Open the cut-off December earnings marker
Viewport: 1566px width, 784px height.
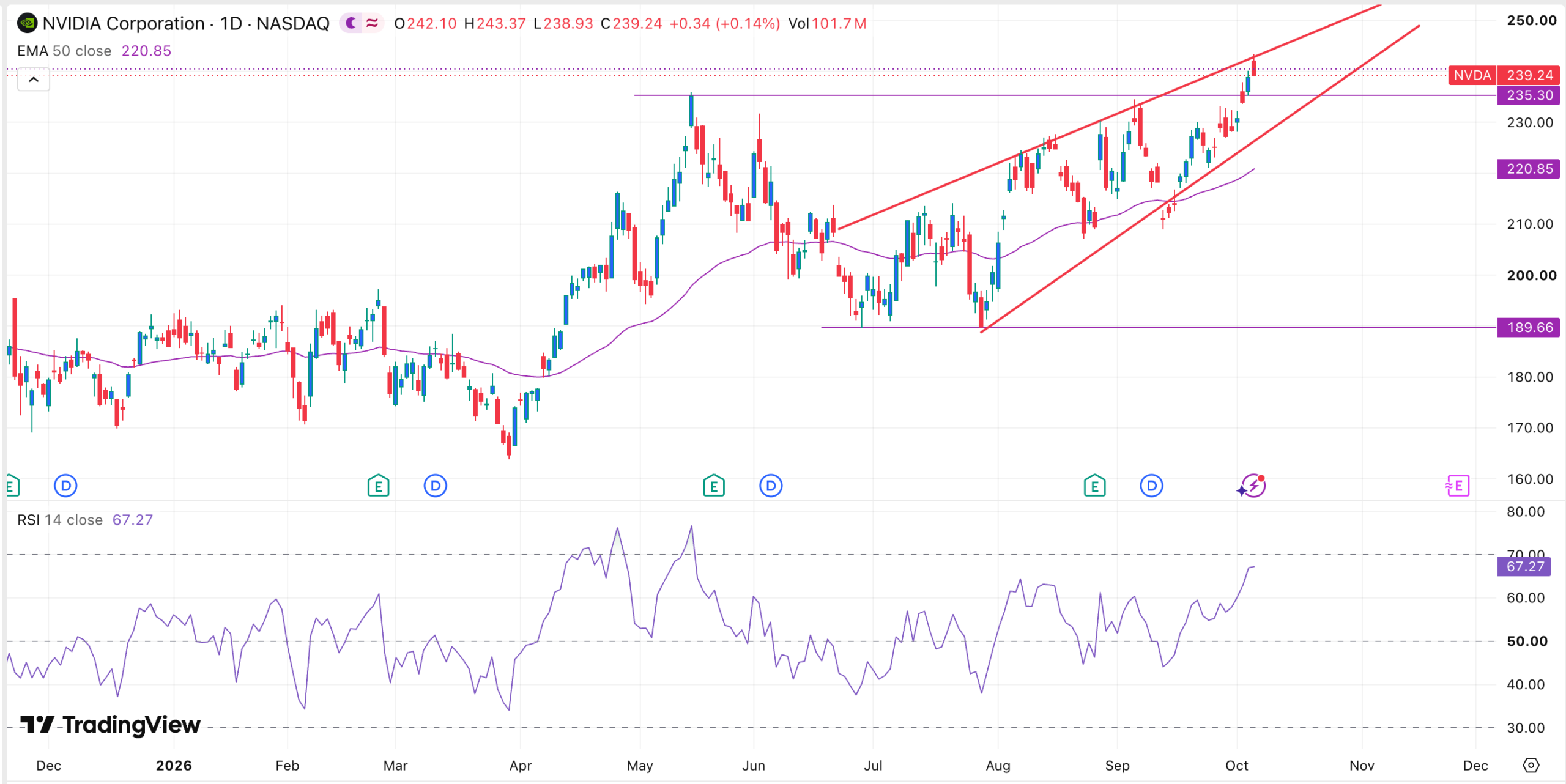coord(12,486)
